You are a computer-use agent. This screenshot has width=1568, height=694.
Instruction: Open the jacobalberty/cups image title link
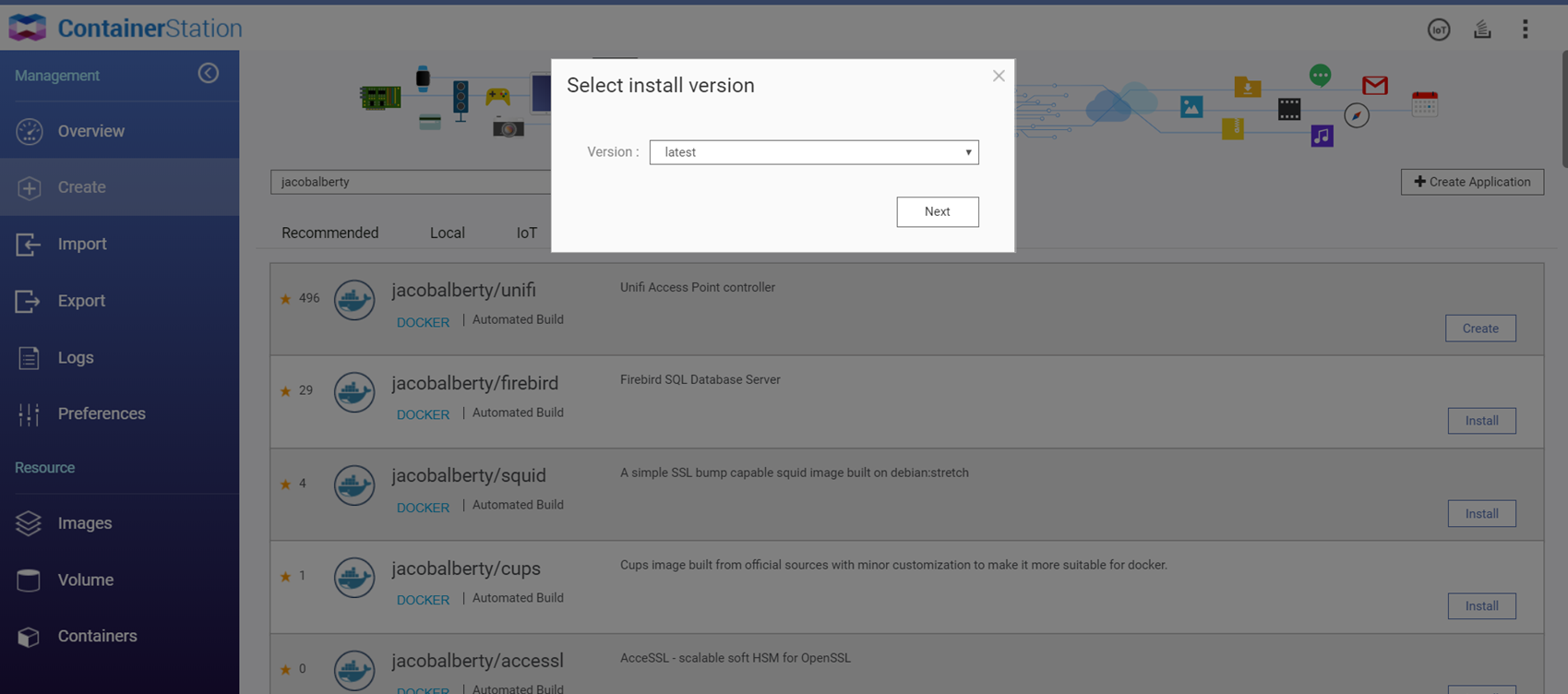tap(466, 568)
